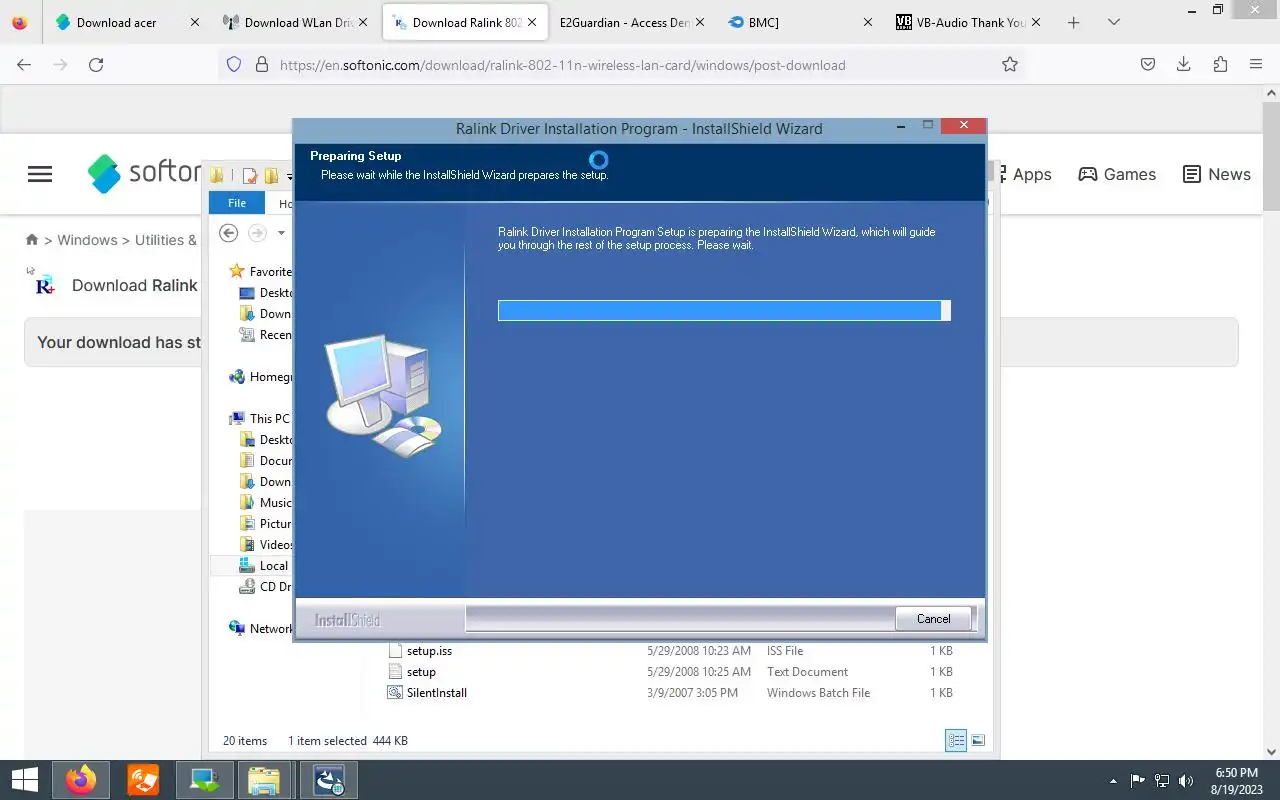The image size is (1280, 800).
Task: Reload the Softonic page
Action: point(96,65)
